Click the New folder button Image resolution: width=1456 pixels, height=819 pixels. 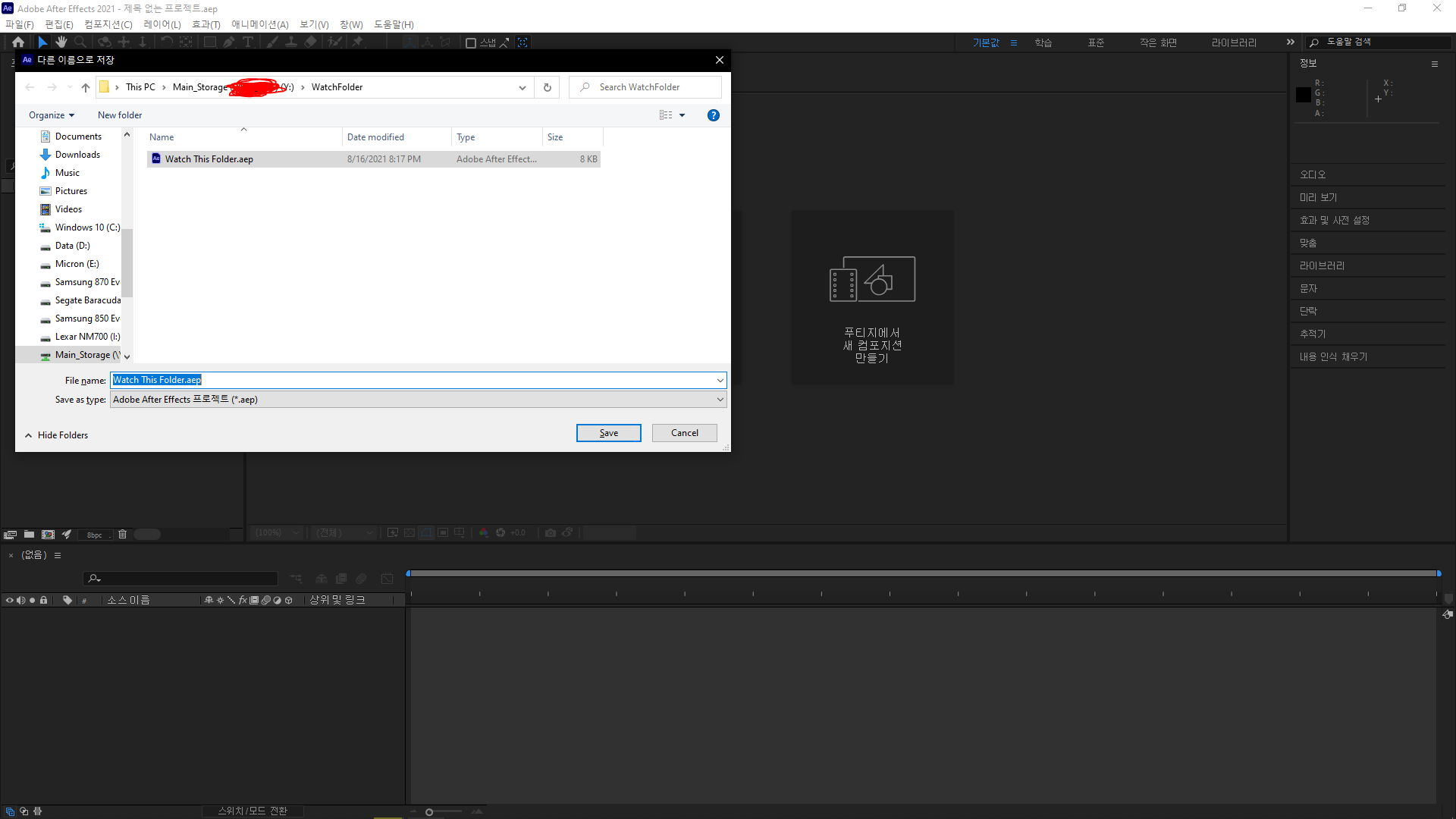[x=120, y=115]
